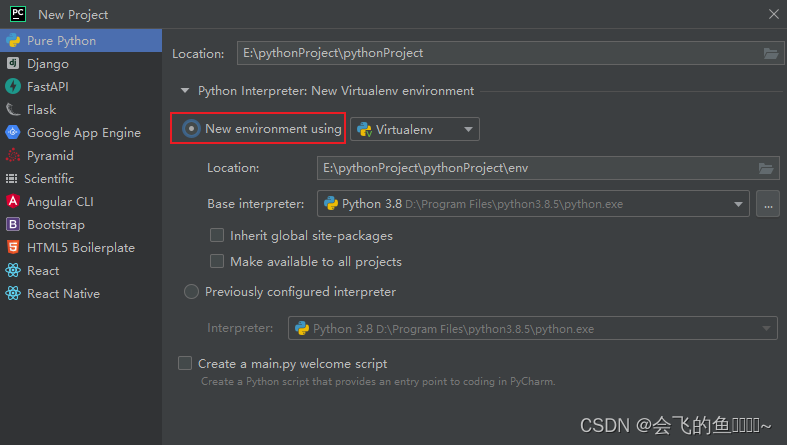The width and height of the screenshot is (787, 445).
Task: Select FastAPI project type
Action: click(81, 86)
